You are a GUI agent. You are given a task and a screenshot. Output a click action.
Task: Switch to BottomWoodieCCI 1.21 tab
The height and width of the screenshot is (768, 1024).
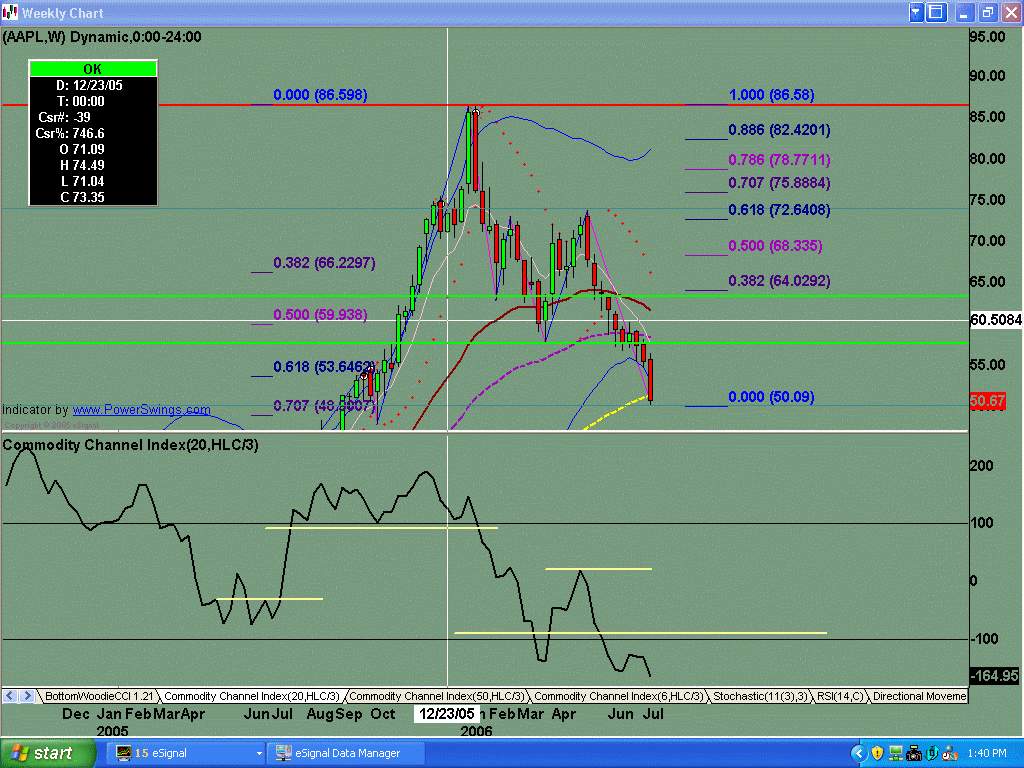coord(98,696)
